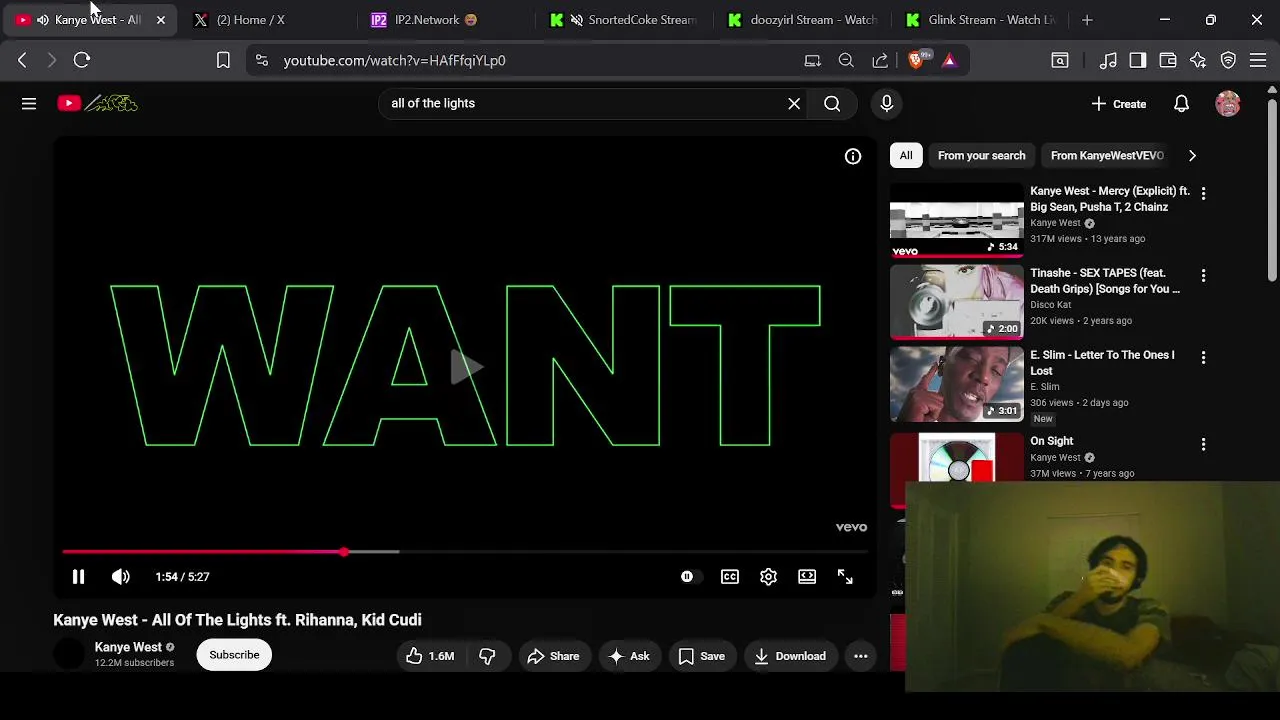The image size is (1280, 720).
Task: Open Create menu
Action: coord(1119,104)
